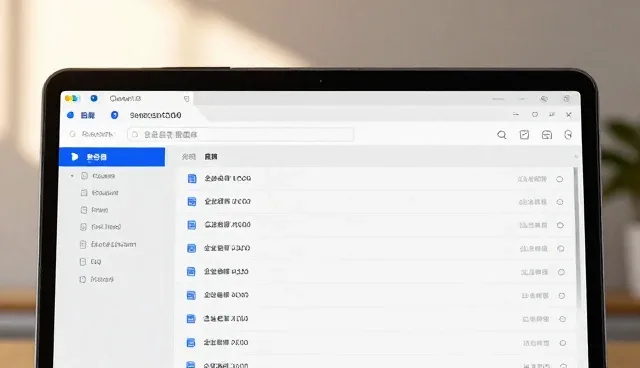Image resolution: width=640 pixels, height=368 pixels.
Task: Open the fourth tree item under the blue sidebar item
Action: coord(100,227)
